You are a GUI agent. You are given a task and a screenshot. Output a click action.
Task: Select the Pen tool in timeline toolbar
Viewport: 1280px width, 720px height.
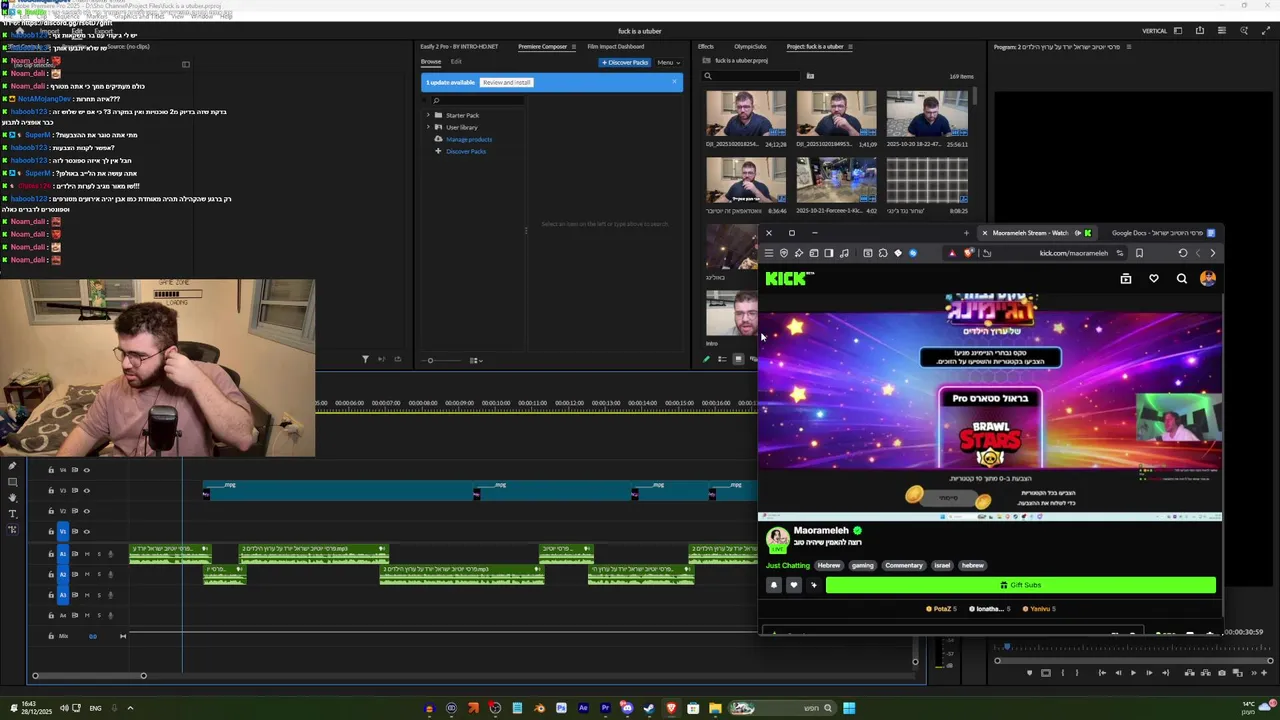pyautogui.click(x=12, y=466)
